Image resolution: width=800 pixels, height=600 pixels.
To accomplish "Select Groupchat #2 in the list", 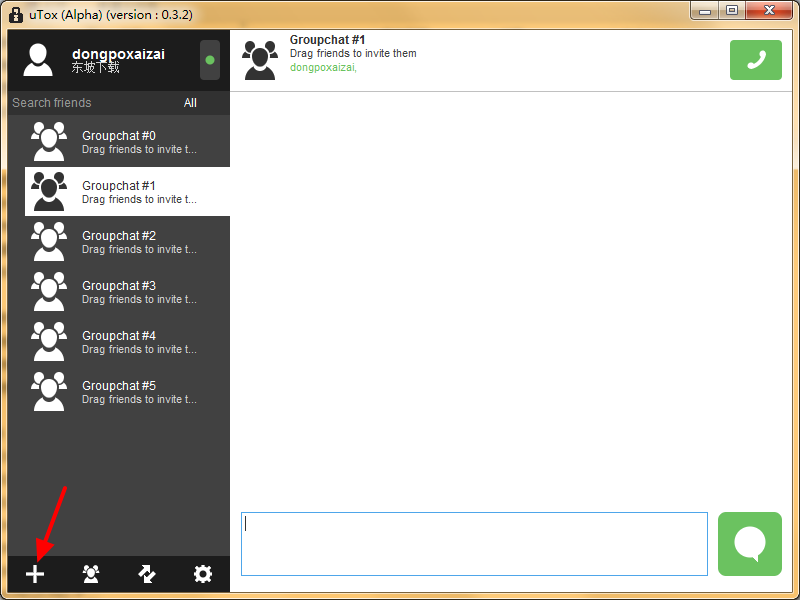I will point(118,241).
